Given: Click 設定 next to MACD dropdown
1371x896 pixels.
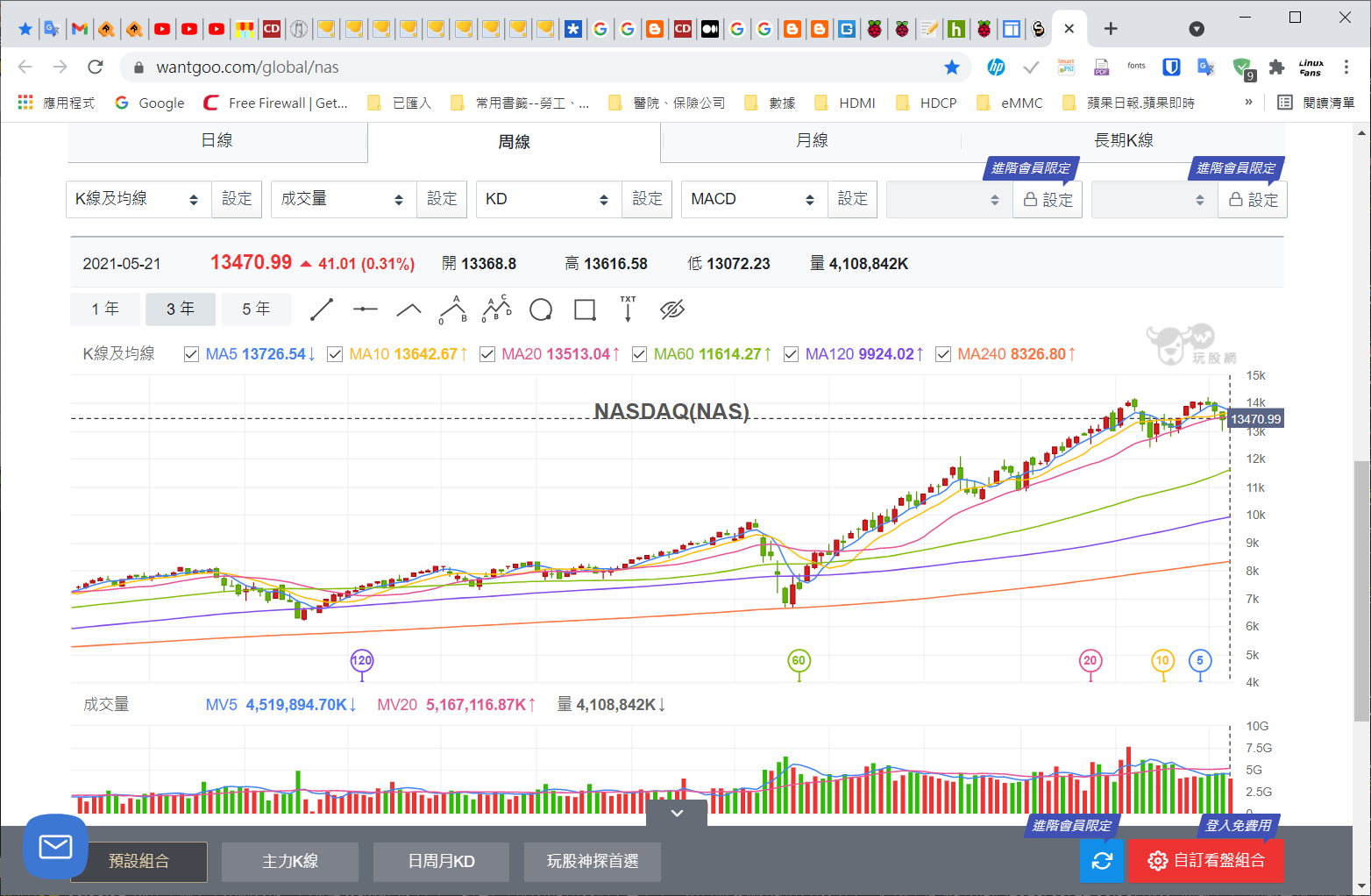Looking at the screenshot, I should coord(852,199).
